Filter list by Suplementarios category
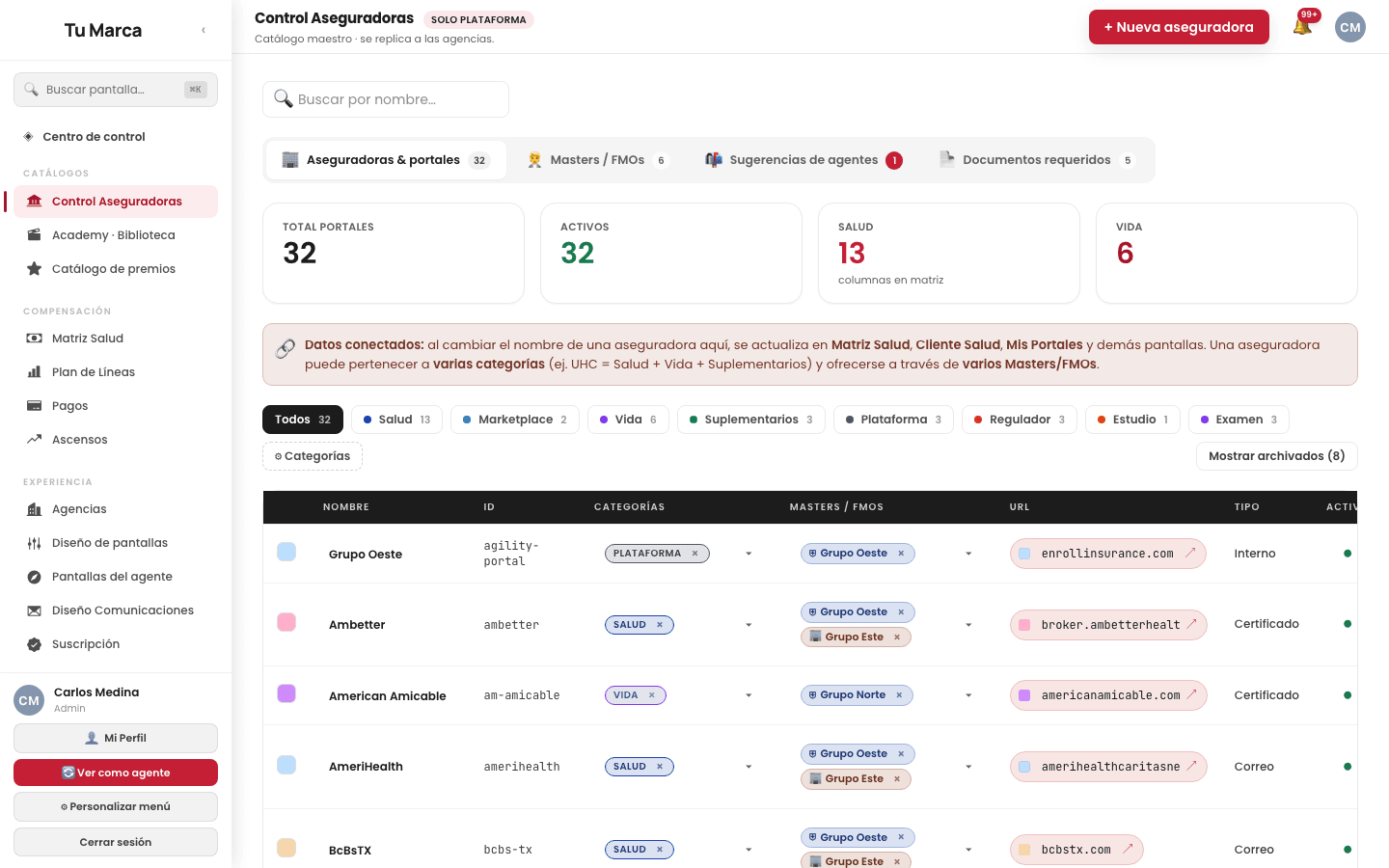The width and height of the screenshot is (1389, 868). pos(751,420)
